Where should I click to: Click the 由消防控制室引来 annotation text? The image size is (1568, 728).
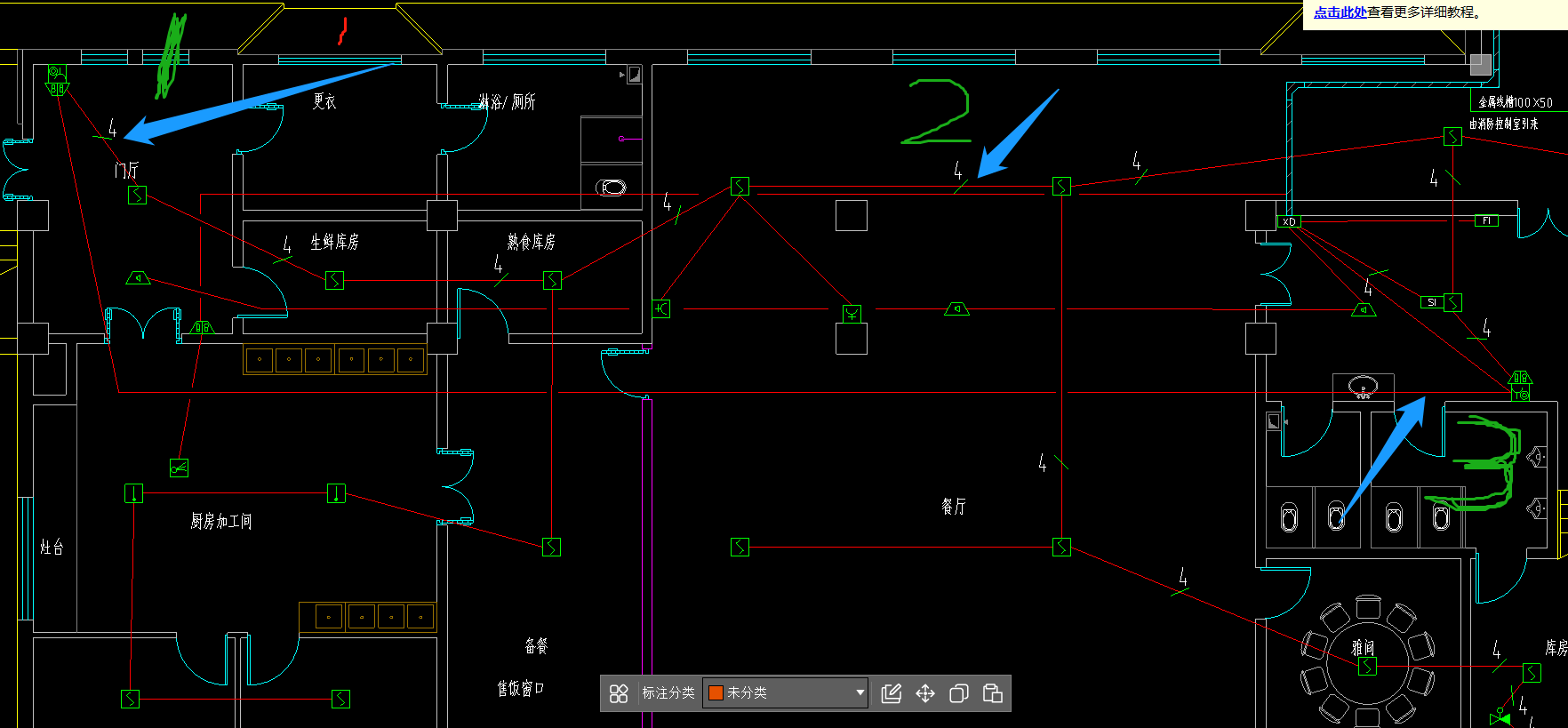1504,124
